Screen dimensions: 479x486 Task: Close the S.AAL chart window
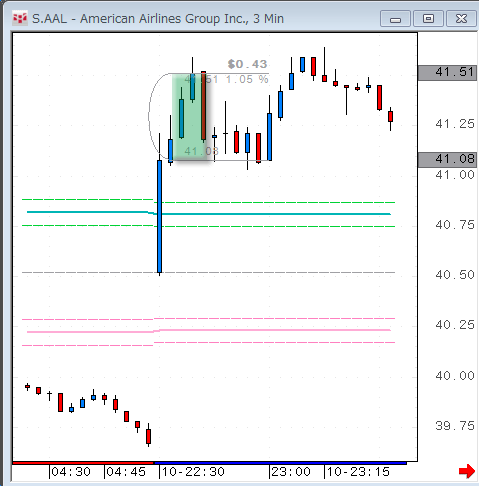coord(461,19)
